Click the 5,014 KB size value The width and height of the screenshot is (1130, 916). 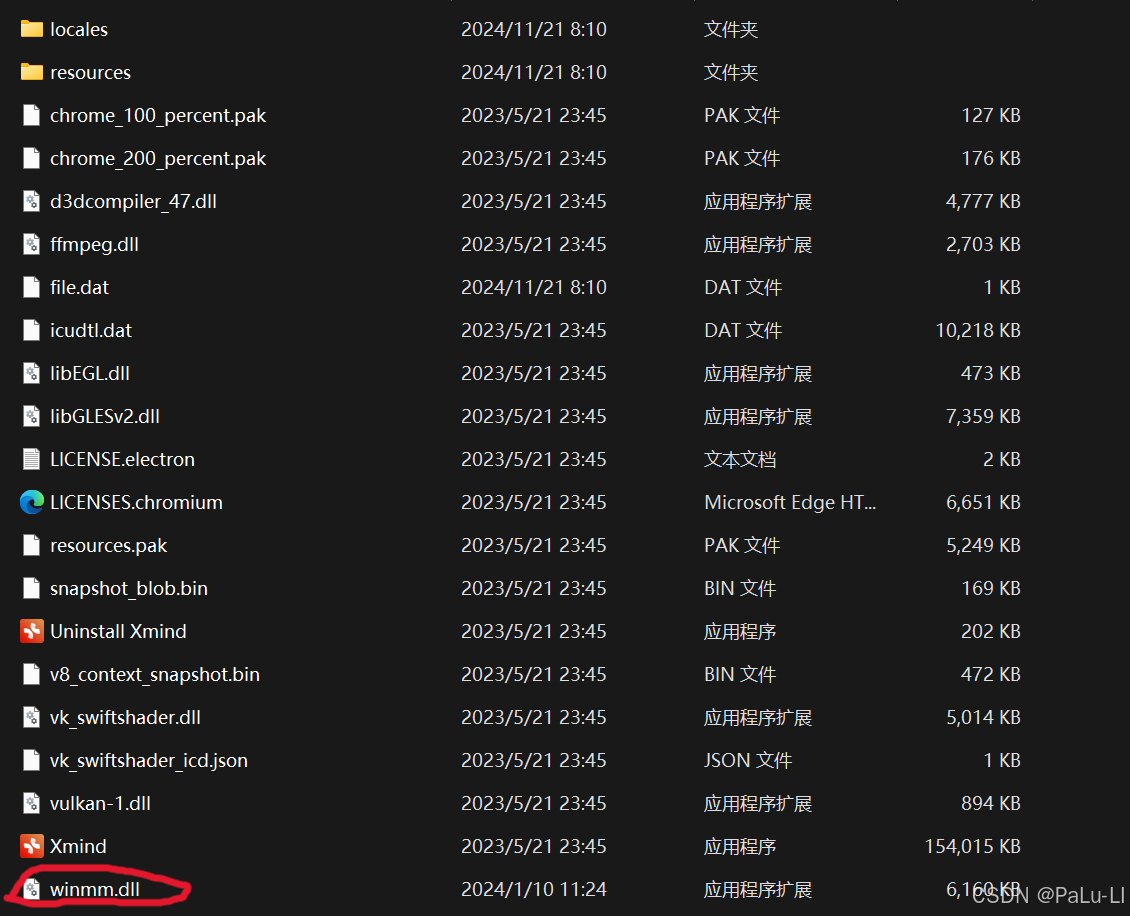click(x=983, y=717)
